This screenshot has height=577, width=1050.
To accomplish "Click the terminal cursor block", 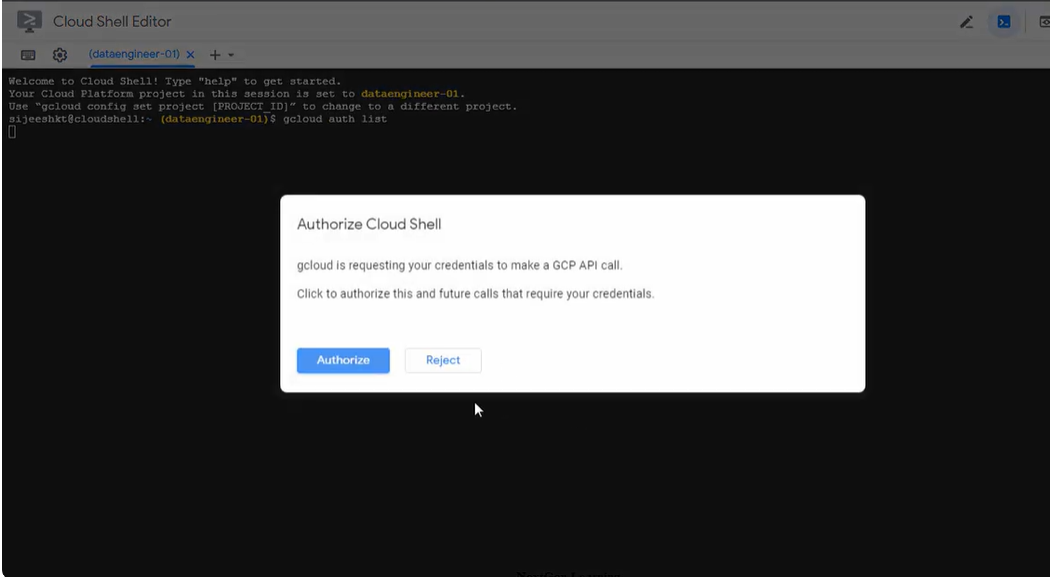I will tap(12, 132).
